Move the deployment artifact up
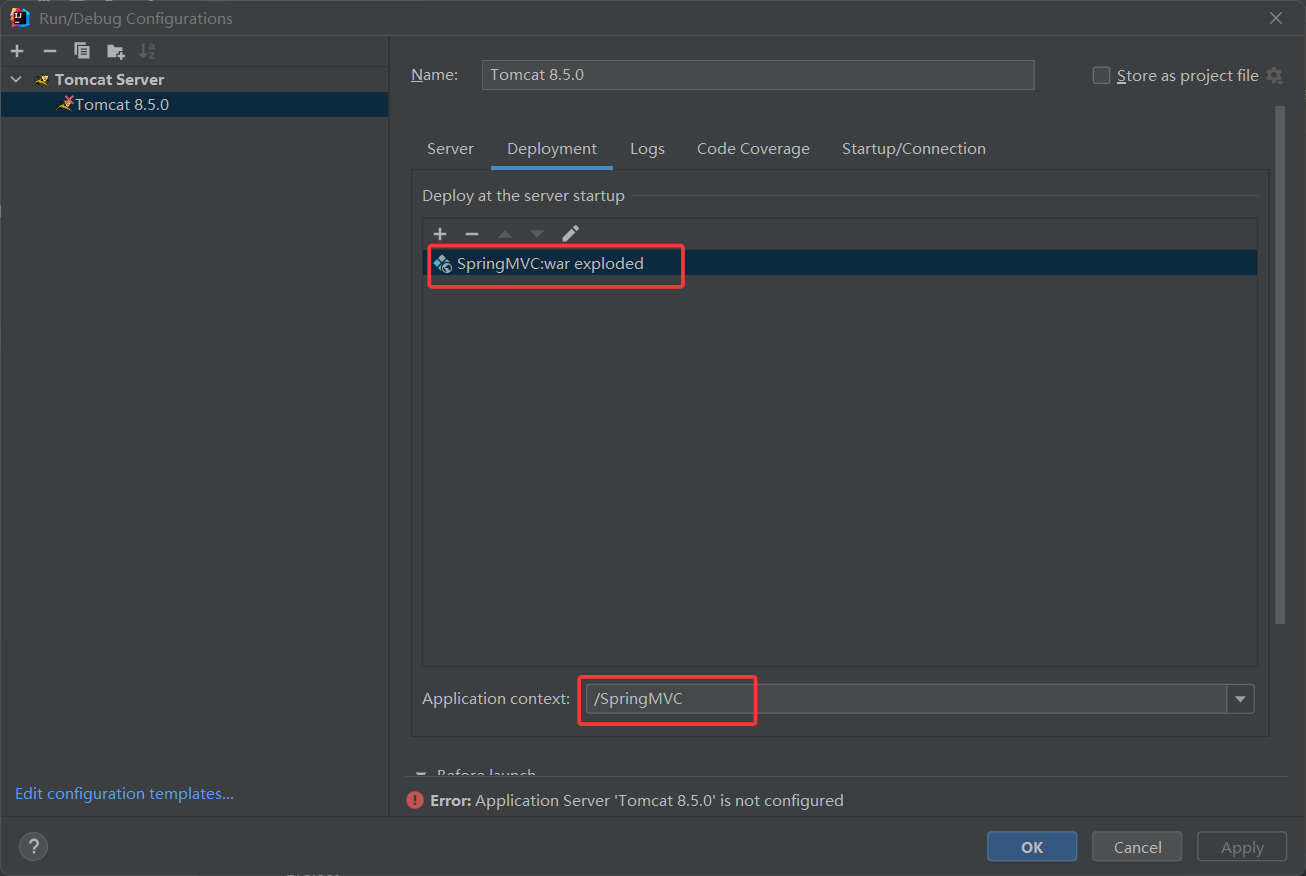This screenshot has width=1306, height=876. click(x=505, y=234)
